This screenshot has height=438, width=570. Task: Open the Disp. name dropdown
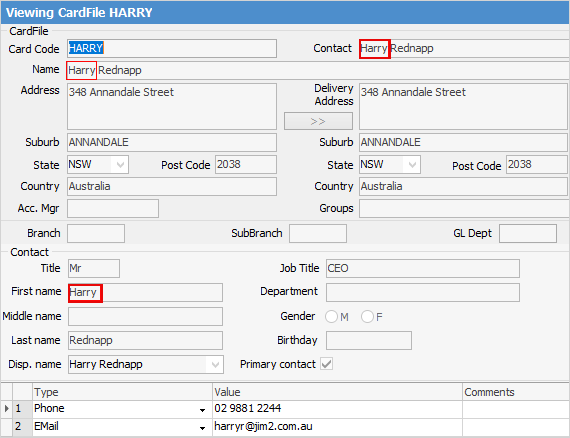click(215, 365)
